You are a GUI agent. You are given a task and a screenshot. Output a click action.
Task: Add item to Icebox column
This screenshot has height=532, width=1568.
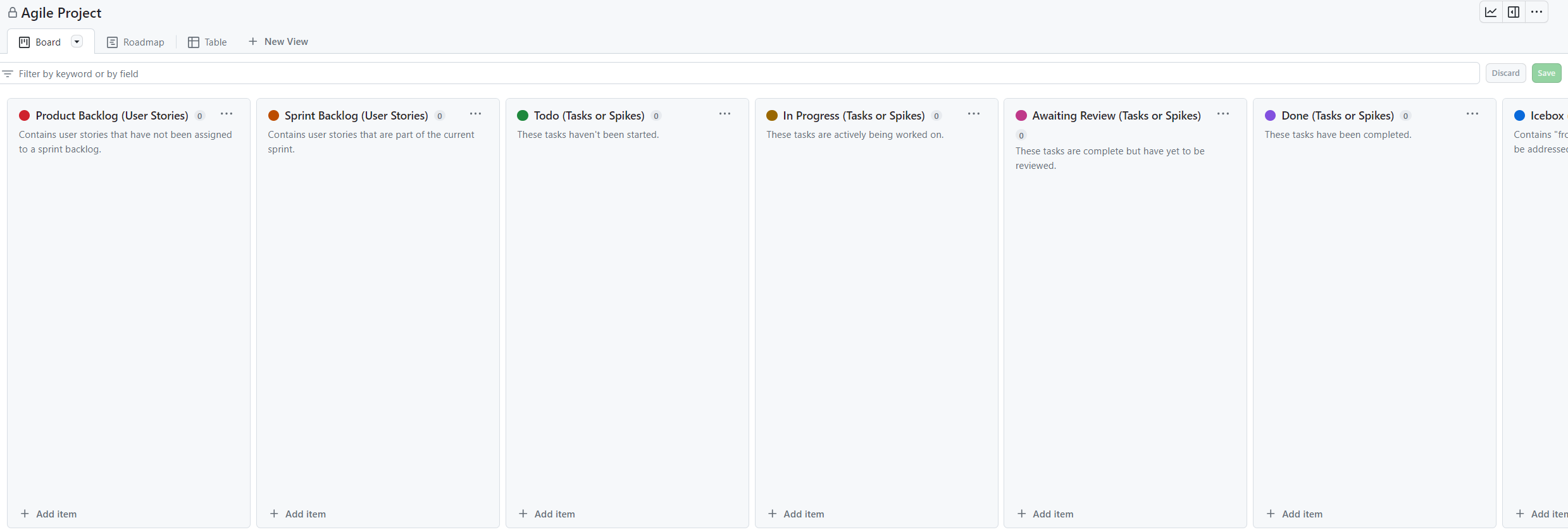pyautogui.click(x=1542, y=514)
